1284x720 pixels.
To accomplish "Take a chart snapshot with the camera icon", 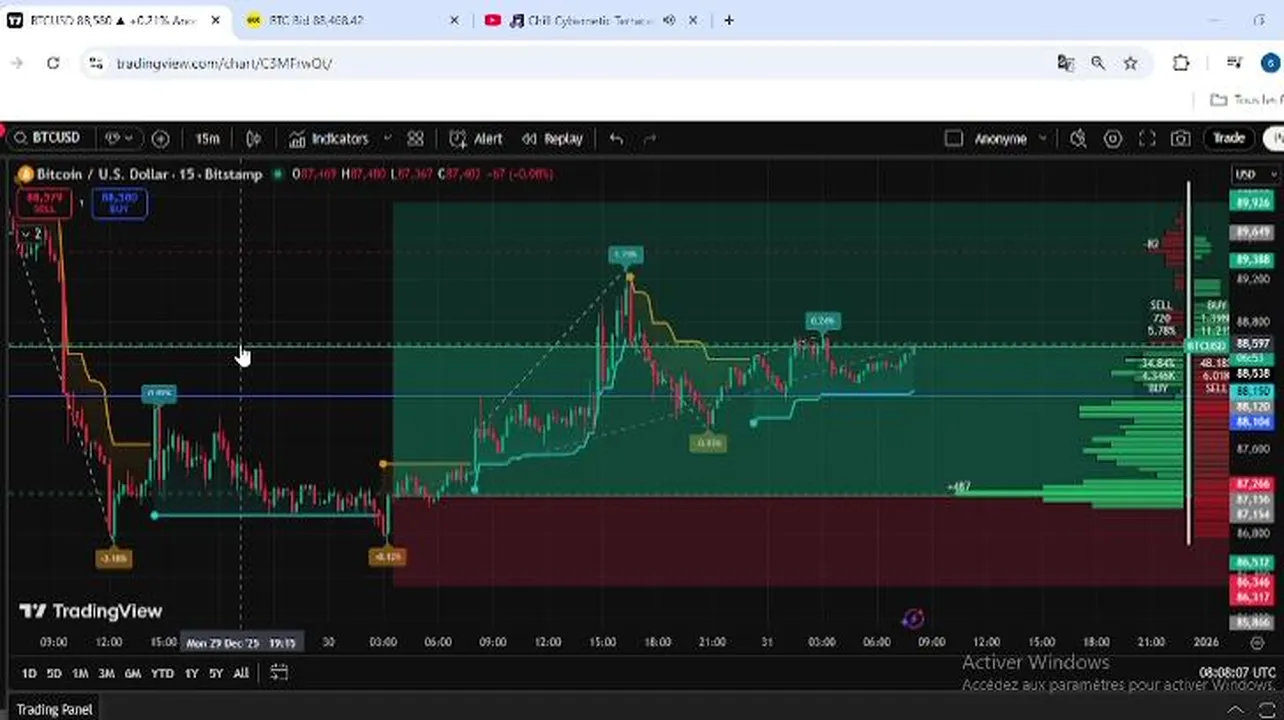I will click(x=1181, y=139).
